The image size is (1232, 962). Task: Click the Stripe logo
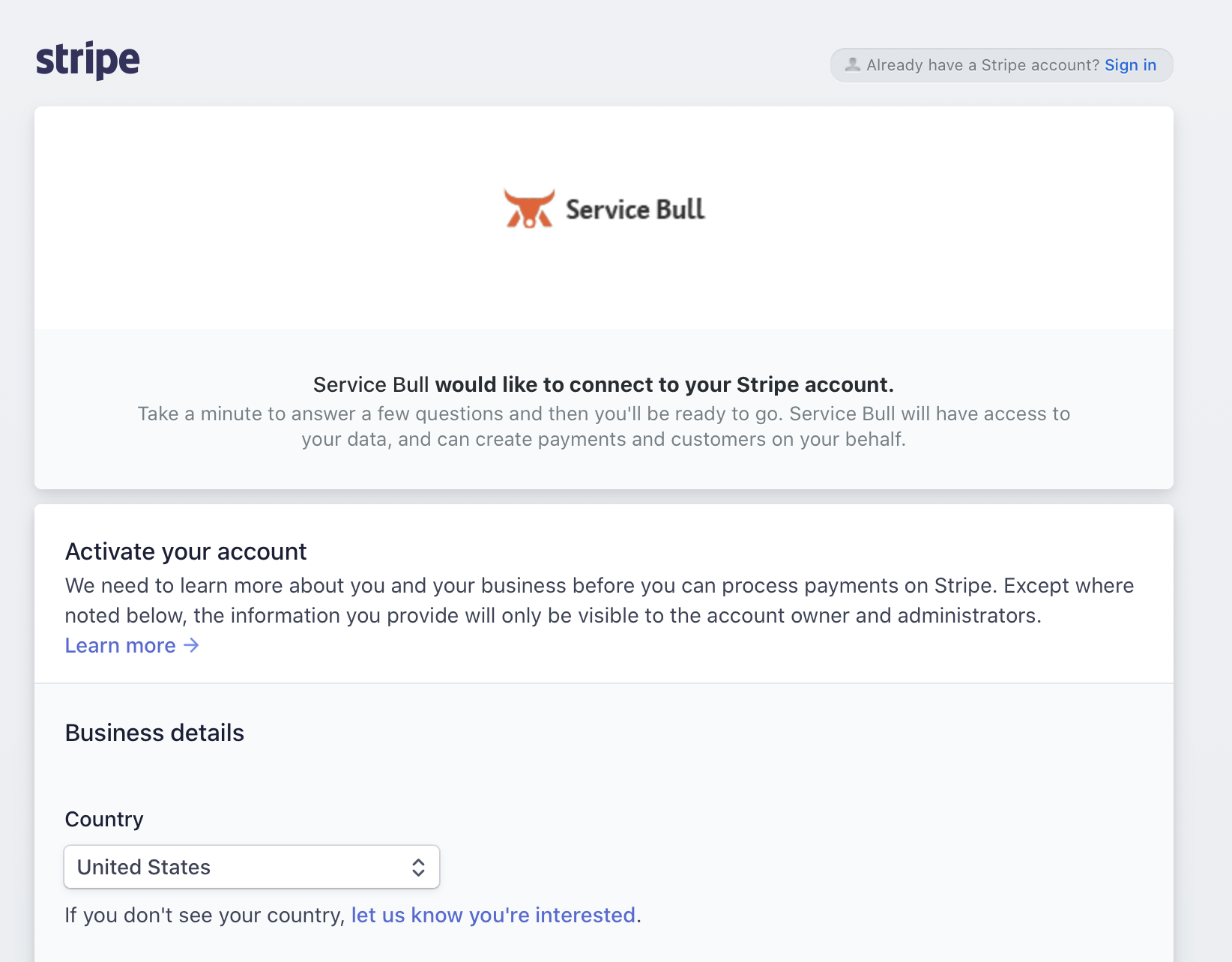(x=88, y=61)
